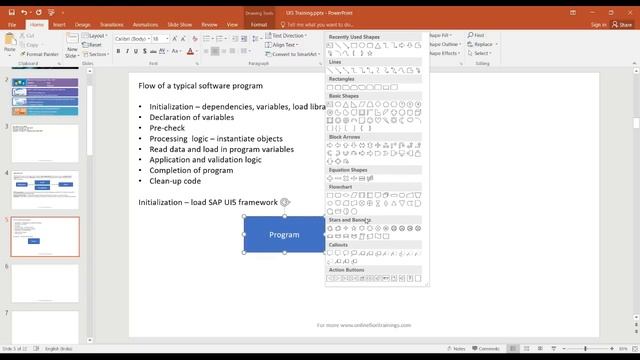Switch to Reading View in status bar
Screen dimensions: 640x360
[540, 349]
